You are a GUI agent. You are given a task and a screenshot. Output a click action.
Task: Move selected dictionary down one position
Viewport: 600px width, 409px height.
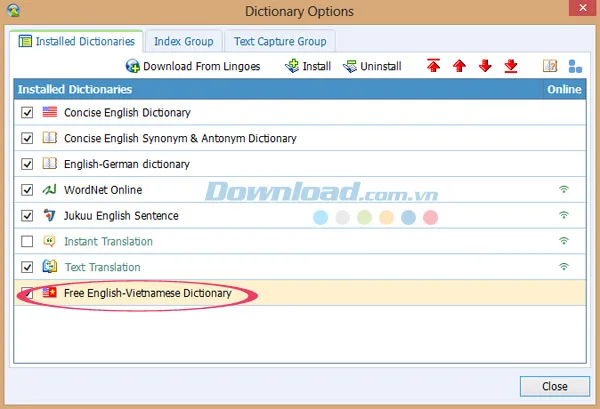click(485, 66)
